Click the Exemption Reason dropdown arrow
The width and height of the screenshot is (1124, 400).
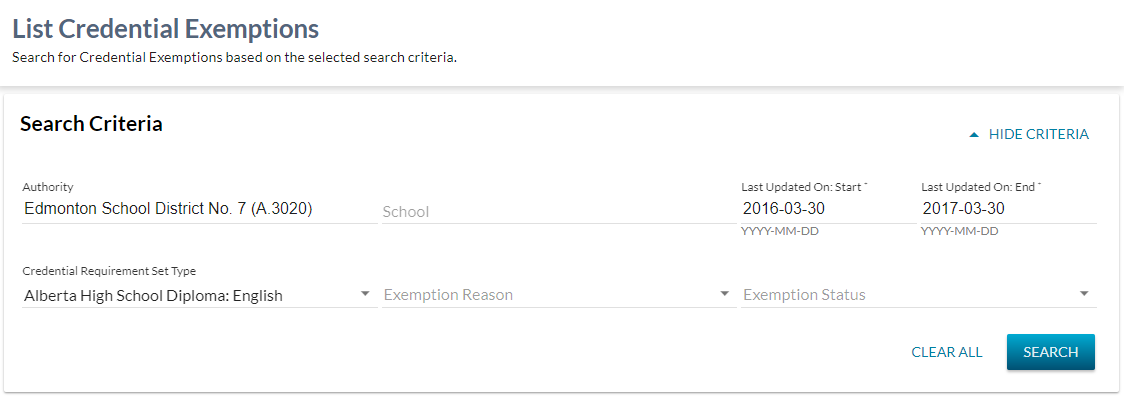pyautogui.click(x=725, y=295)
